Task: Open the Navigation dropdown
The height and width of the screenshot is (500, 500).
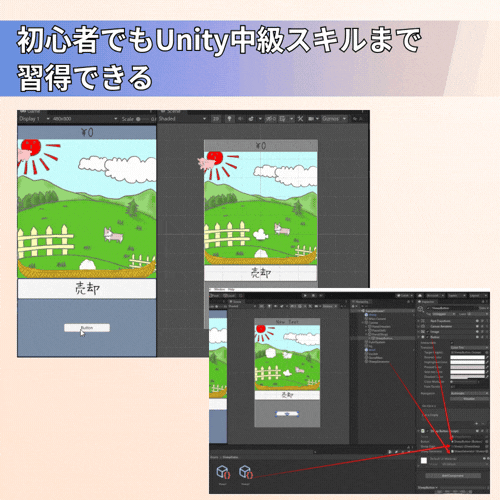Action: tap(469, 393)
